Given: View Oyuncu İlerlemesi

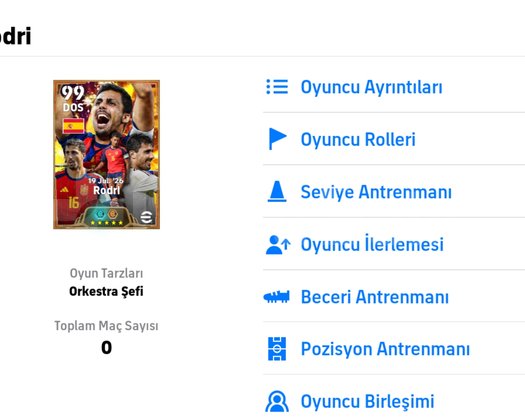Looking at the screenshot, I should (x=372, y=244).
